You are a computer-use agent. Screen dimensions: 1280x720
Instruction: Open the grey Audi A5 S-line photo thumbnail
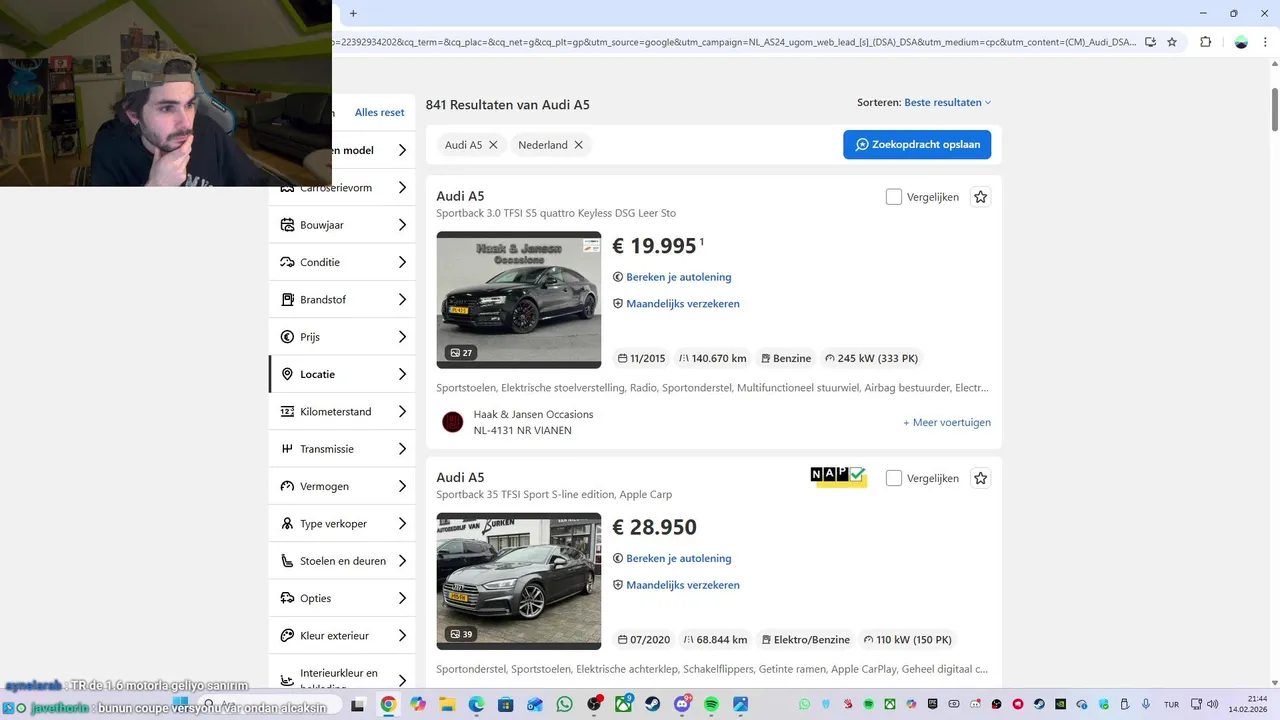(519, 581)
